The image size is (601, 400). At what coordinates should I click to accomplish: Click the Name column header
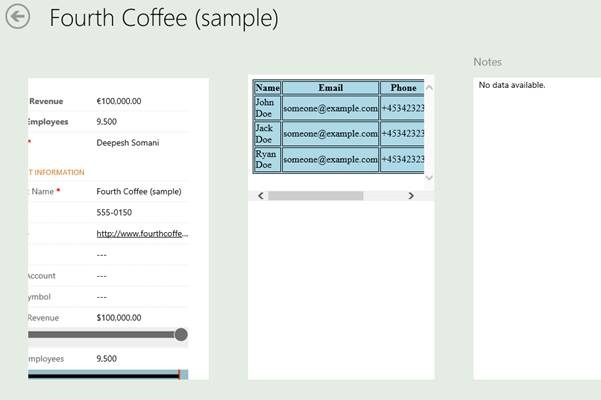(267, 88)
